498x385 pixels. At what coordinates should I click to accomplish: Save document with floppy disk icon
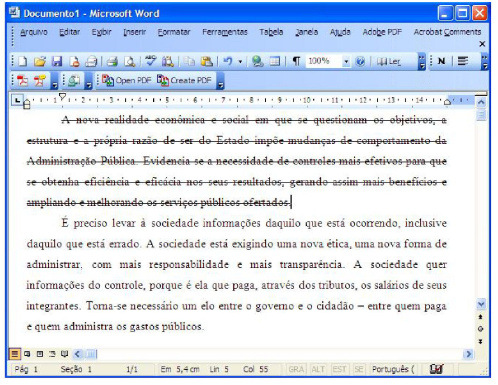point(57,61)
